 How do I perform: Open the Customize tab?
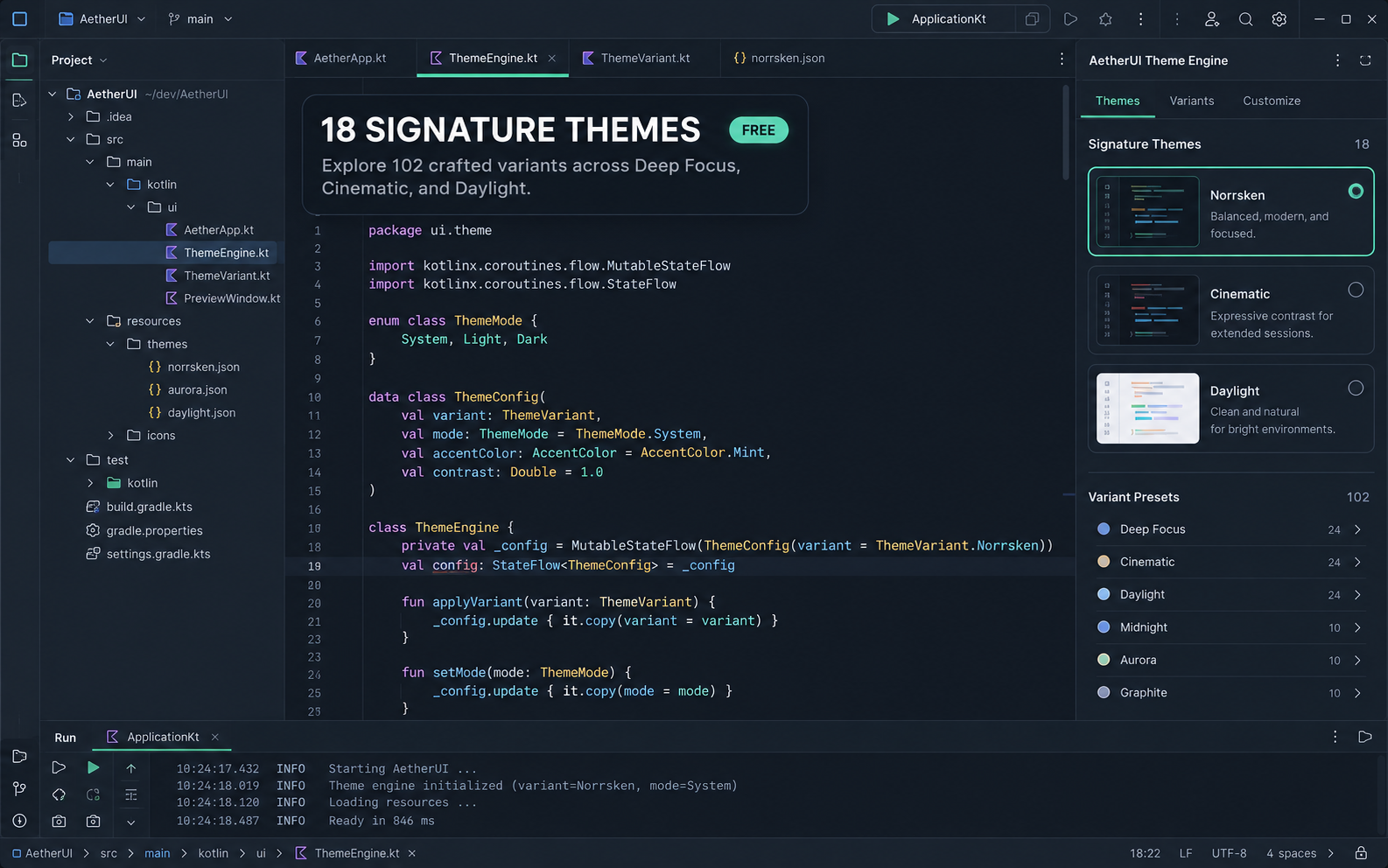tap(1272, 101)
